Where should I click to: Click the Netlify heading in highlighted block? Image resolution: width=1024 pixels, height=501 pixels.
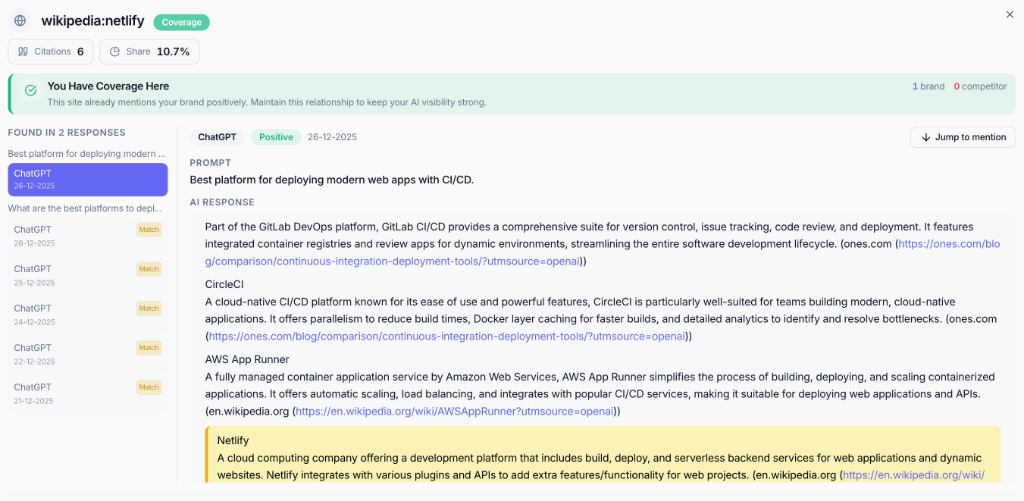click(x=232, y=442)
